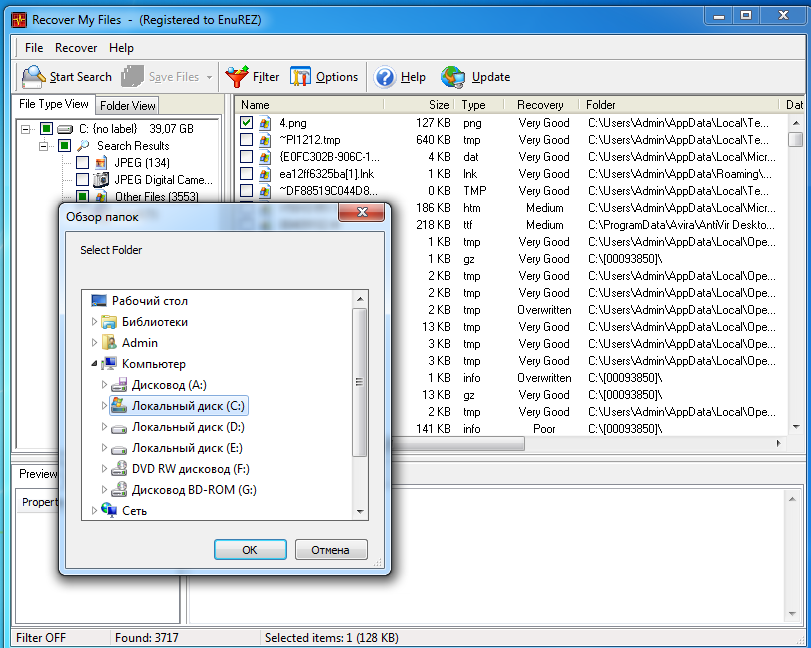Screen dimensions: 811x648
Task: Click the Локальный диск (E:) drive icon
Action: (119, 449)
